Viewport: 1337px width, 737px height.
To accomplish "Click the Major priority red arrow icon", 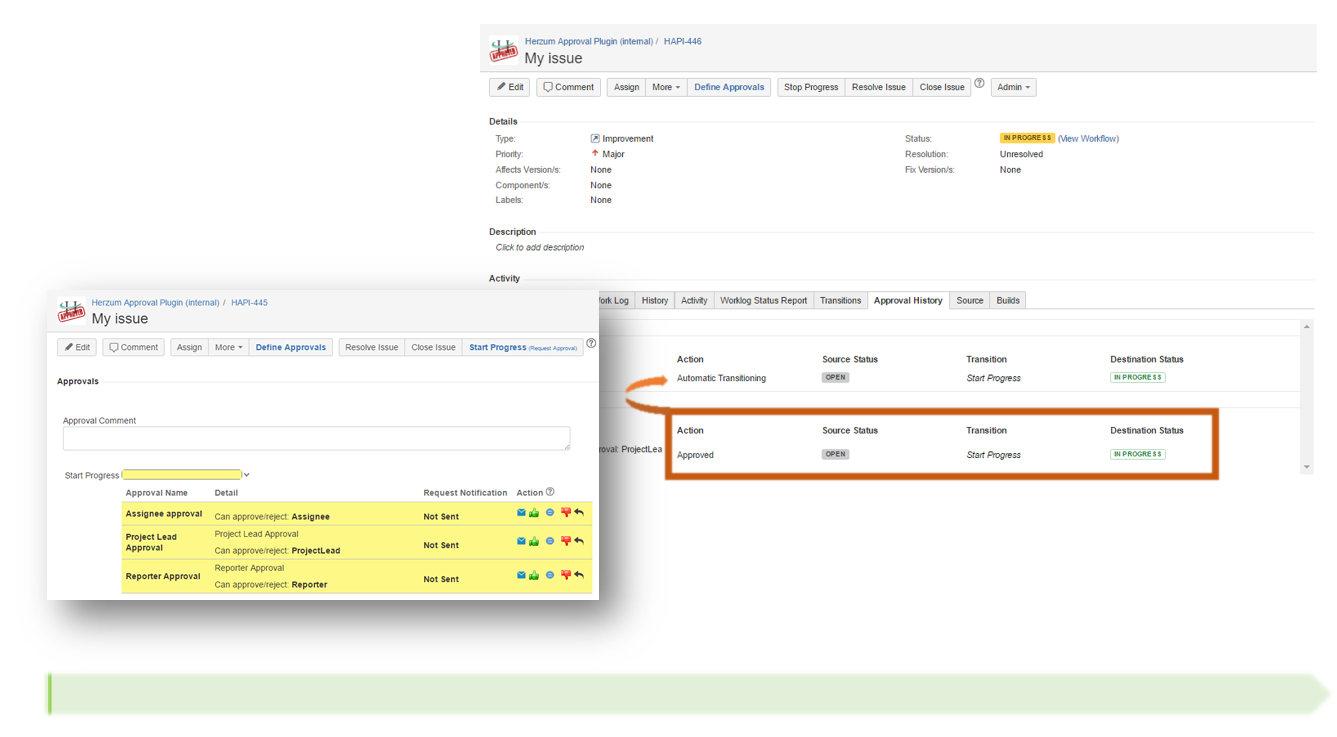I will [595, 154].
